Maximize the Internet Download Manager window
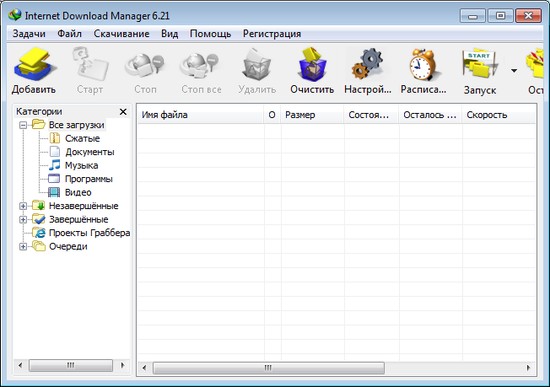Image resolution: width=550 pixels, height=387 pixels. (501, 16)
